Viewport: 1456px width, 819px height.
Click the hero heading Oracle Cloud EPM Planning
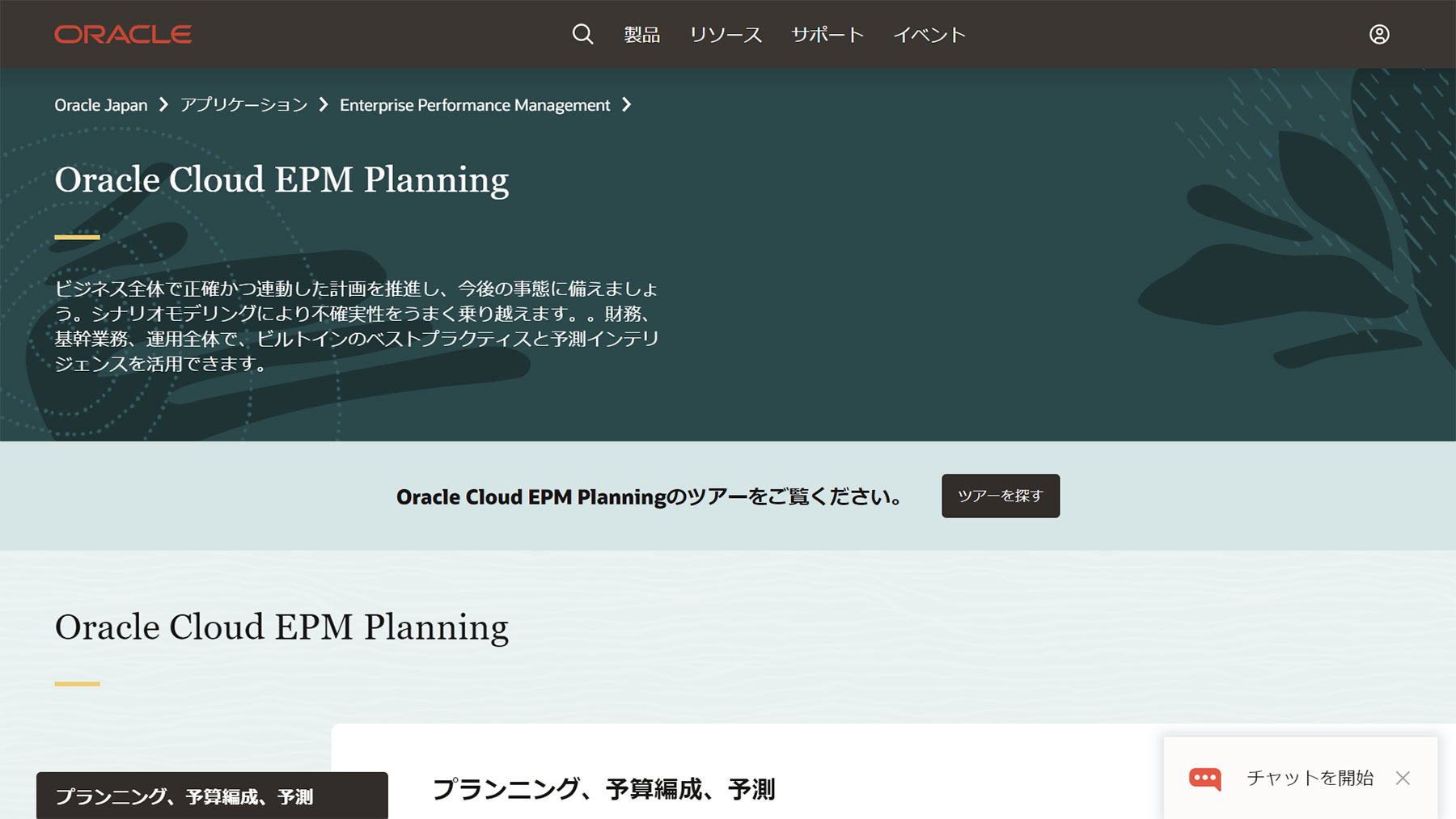281,179
